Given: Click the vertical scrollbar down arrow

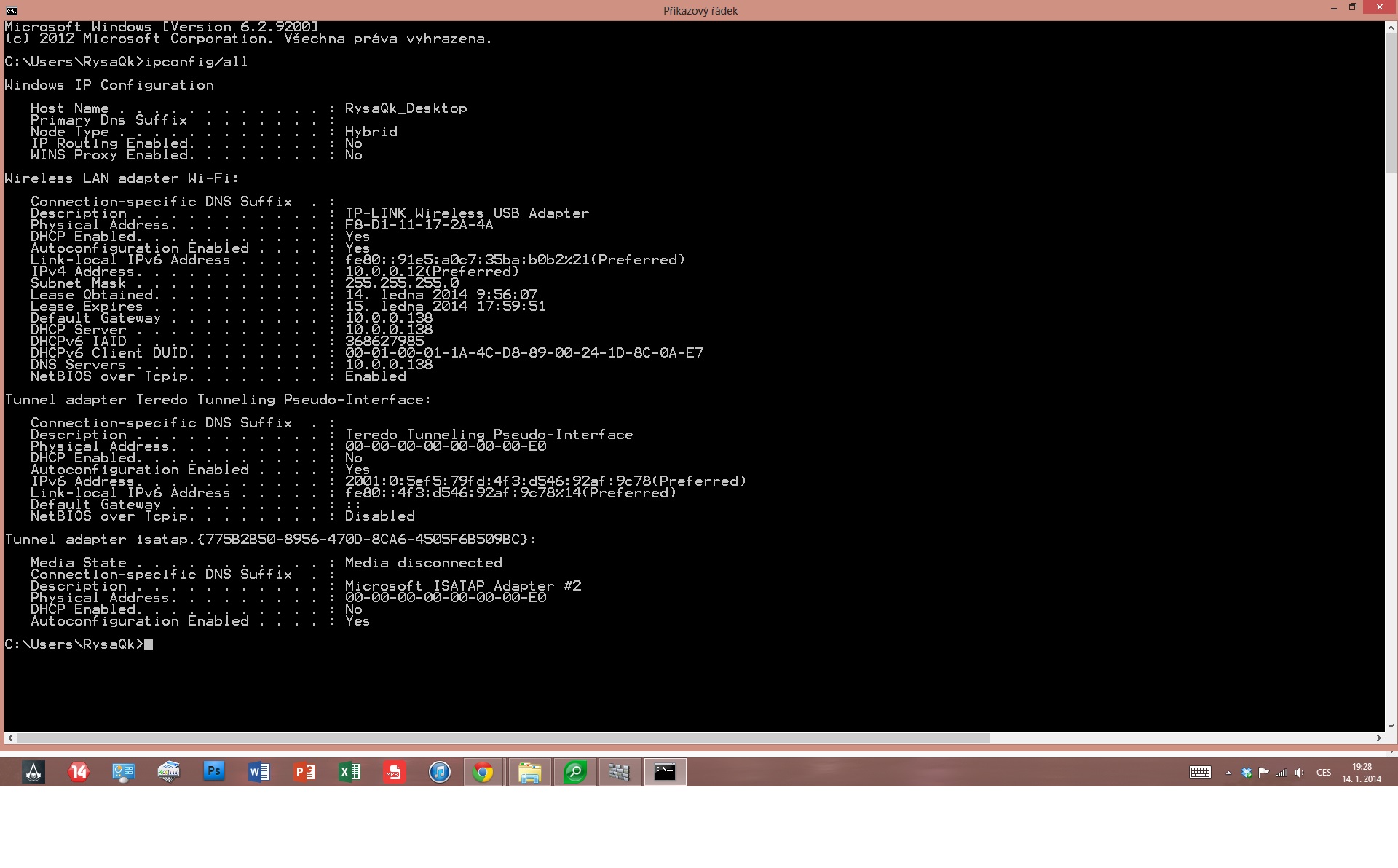Looking at the screenshot, I should click(1391, 726).
